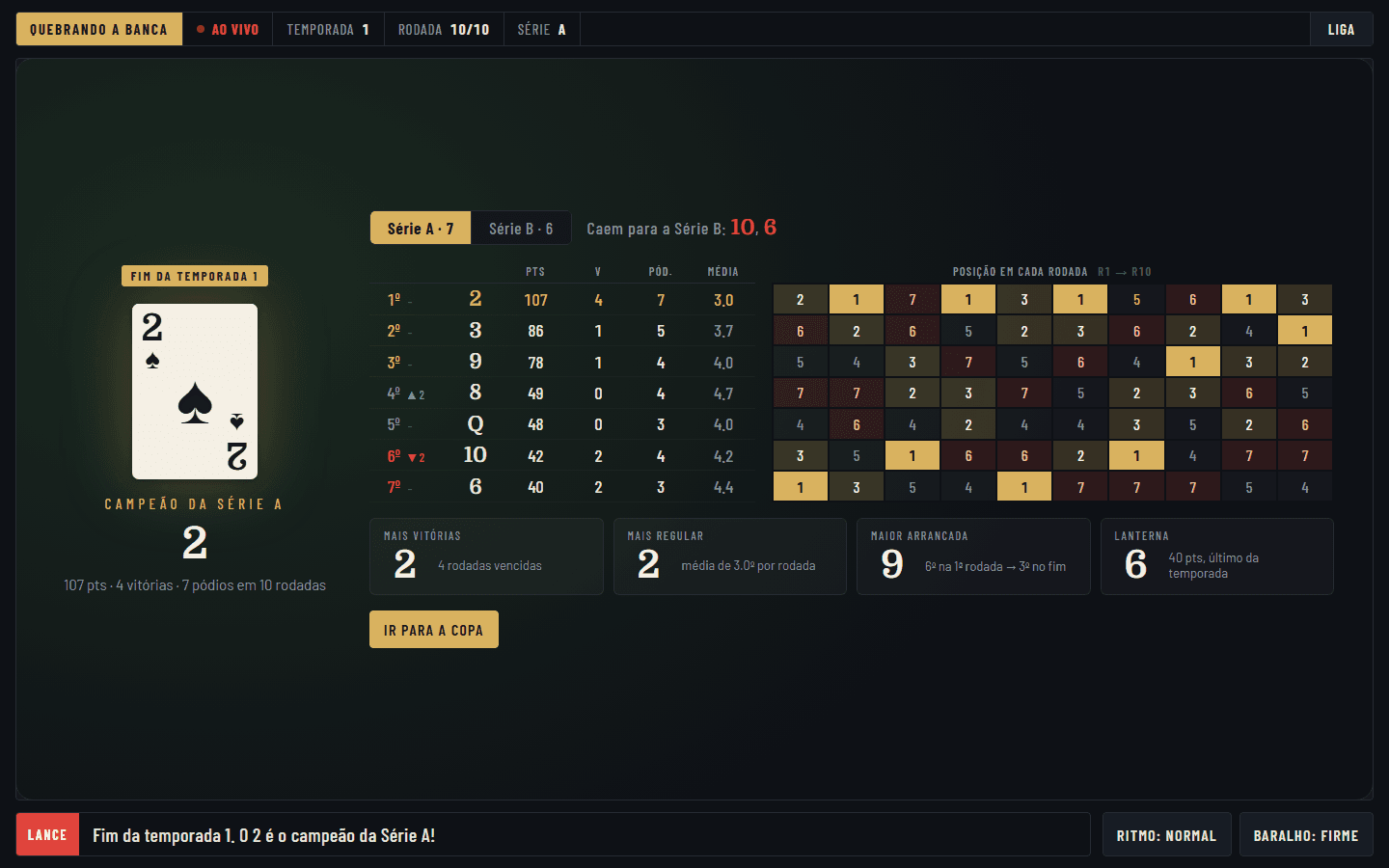Click the 4.7 average value
Viewport: 1389px width, 868px height.
click(x=723, y=393)
